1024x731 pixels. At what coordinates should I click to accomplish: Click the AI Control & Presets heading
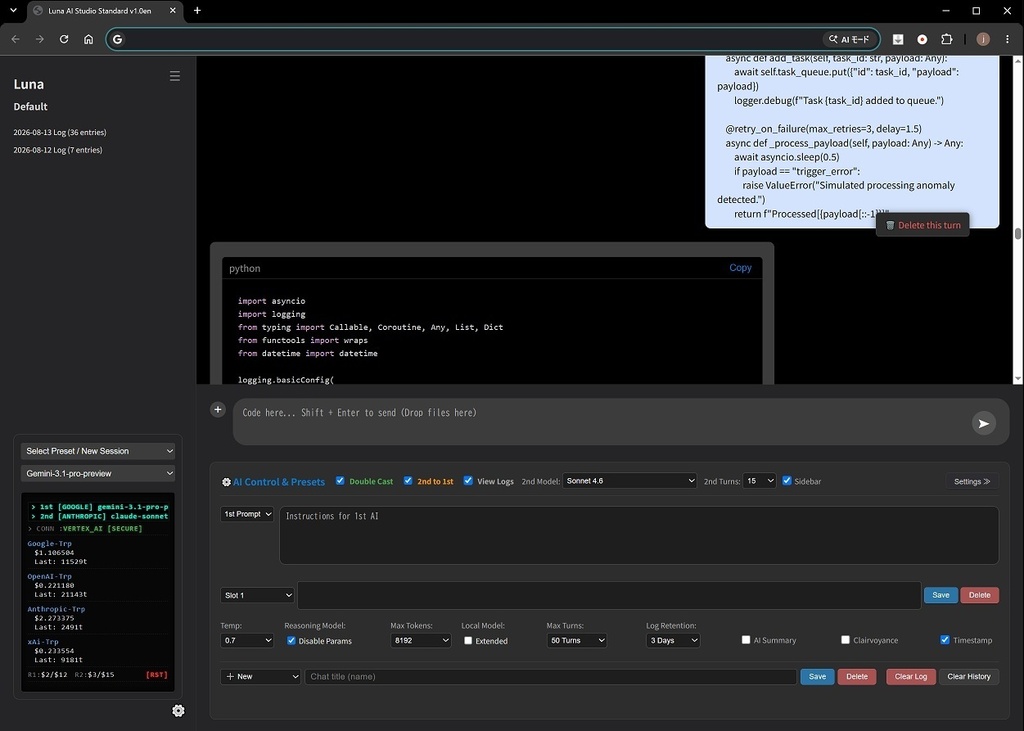(279, 482)
